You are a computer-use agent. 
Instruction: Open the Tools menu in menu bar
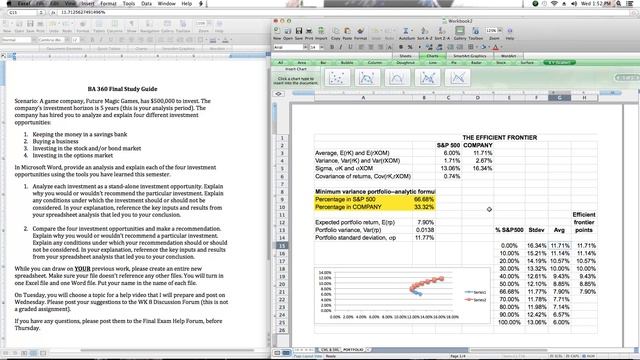pos(129,4)
